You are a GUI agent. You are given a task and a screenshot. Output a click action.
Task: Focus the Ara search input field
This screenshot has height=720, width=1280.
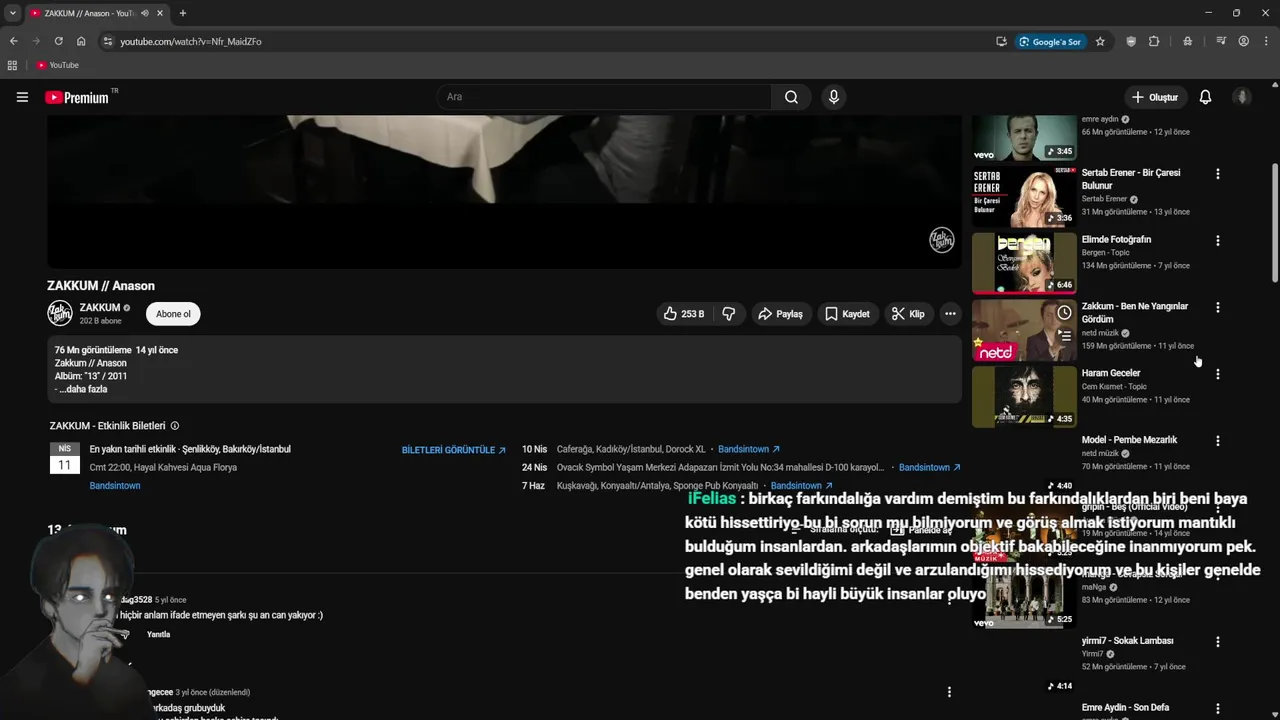(604, 97)
